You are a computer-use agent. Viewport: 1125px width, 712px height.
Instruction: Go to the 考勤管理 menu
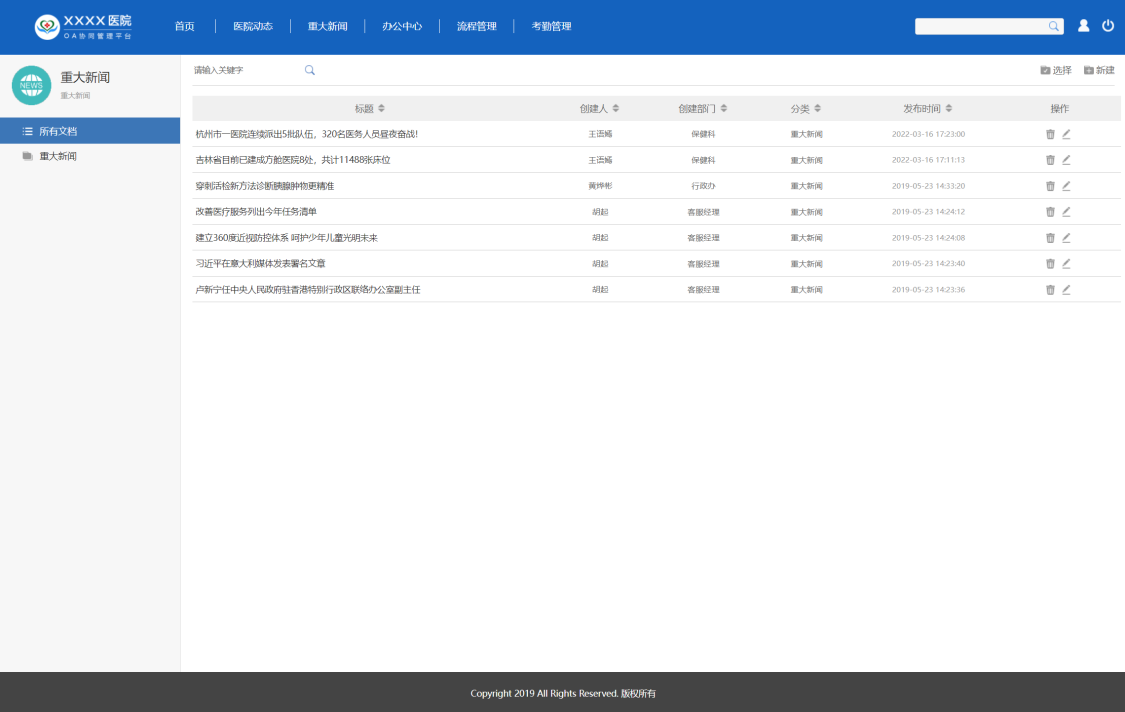(x=551, y=27)
